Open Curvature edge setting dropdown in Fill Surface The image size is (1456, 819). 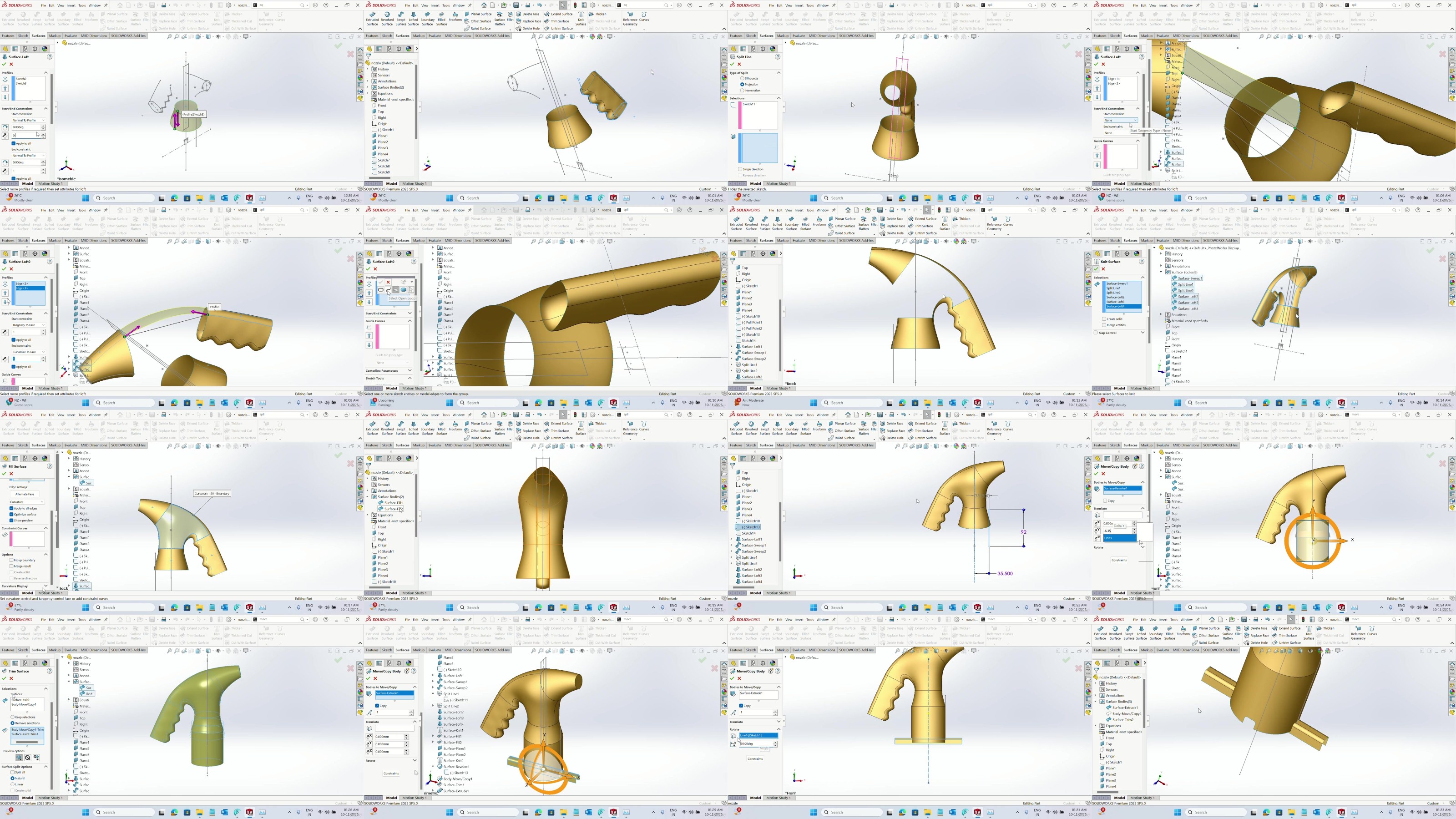(26, 501)
